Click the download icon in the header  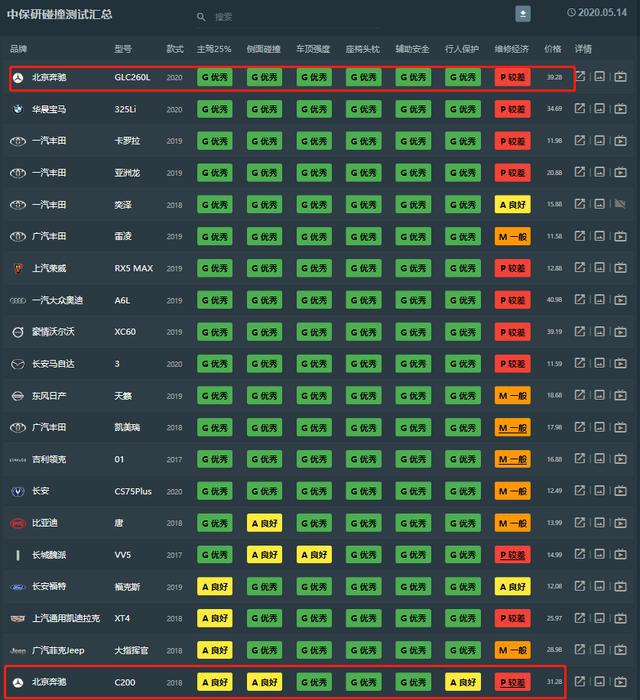point(523,14)
